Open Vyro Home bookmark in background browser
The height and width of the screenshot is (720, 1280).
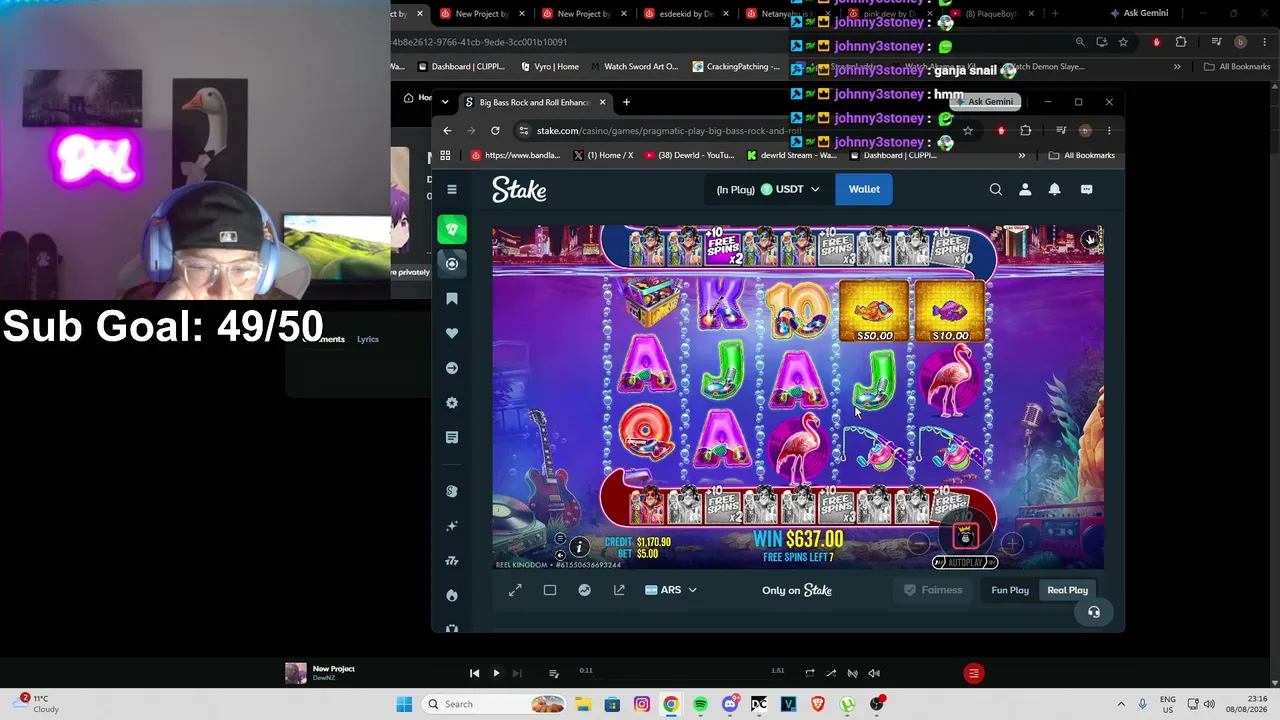pos(549,67)
